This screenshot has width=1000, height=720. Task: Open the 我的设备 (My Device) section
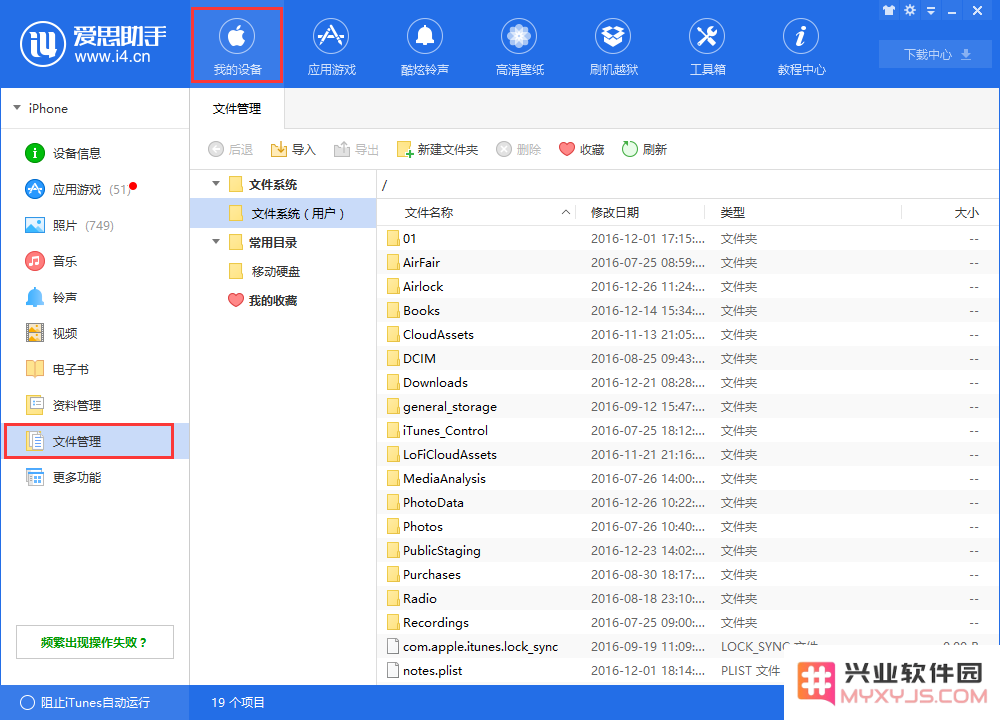[237, 45]
